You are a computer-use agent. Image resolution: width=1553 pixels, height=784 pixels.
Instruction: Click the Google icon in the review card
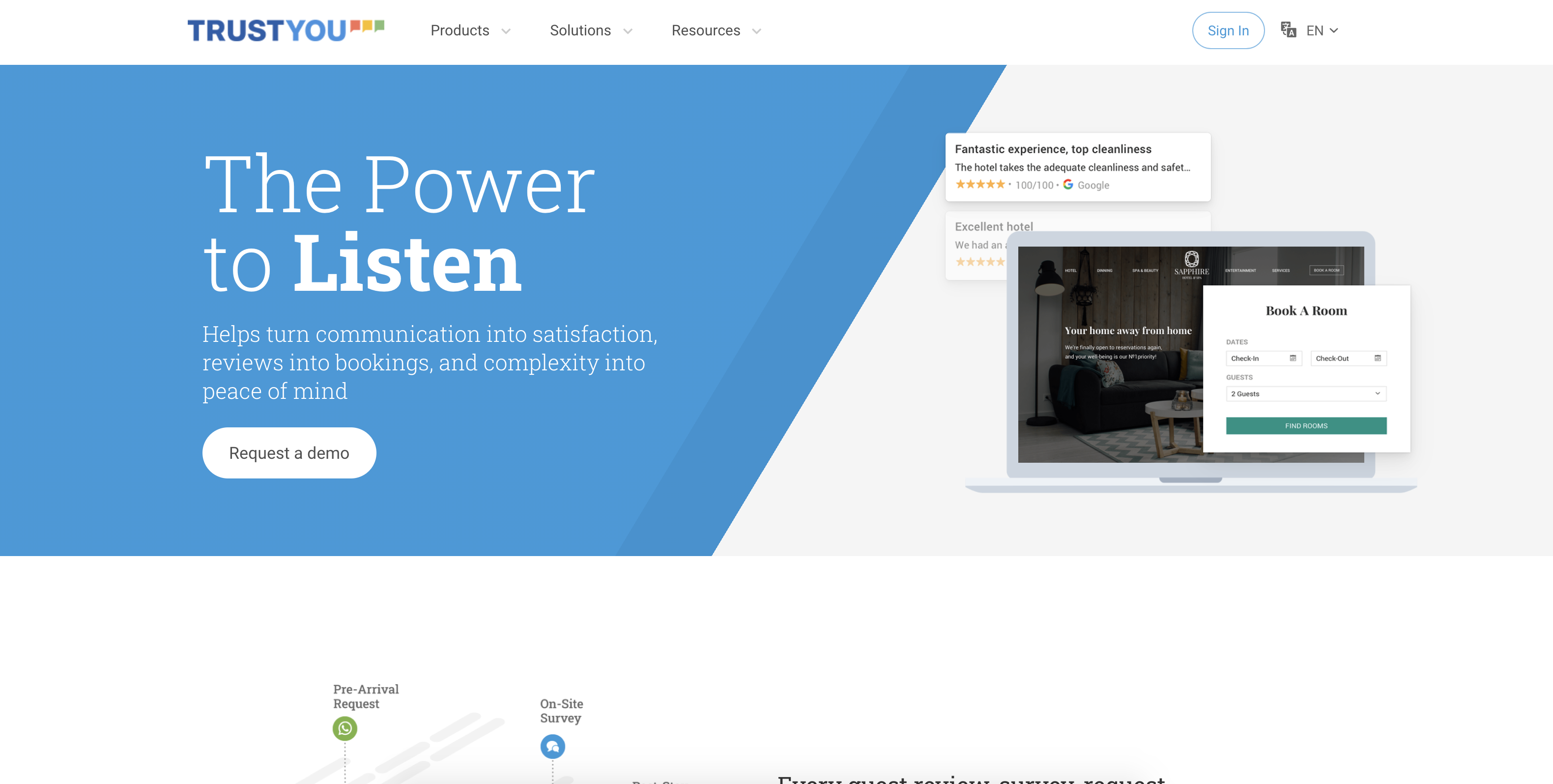click(x=1067, y=184)
